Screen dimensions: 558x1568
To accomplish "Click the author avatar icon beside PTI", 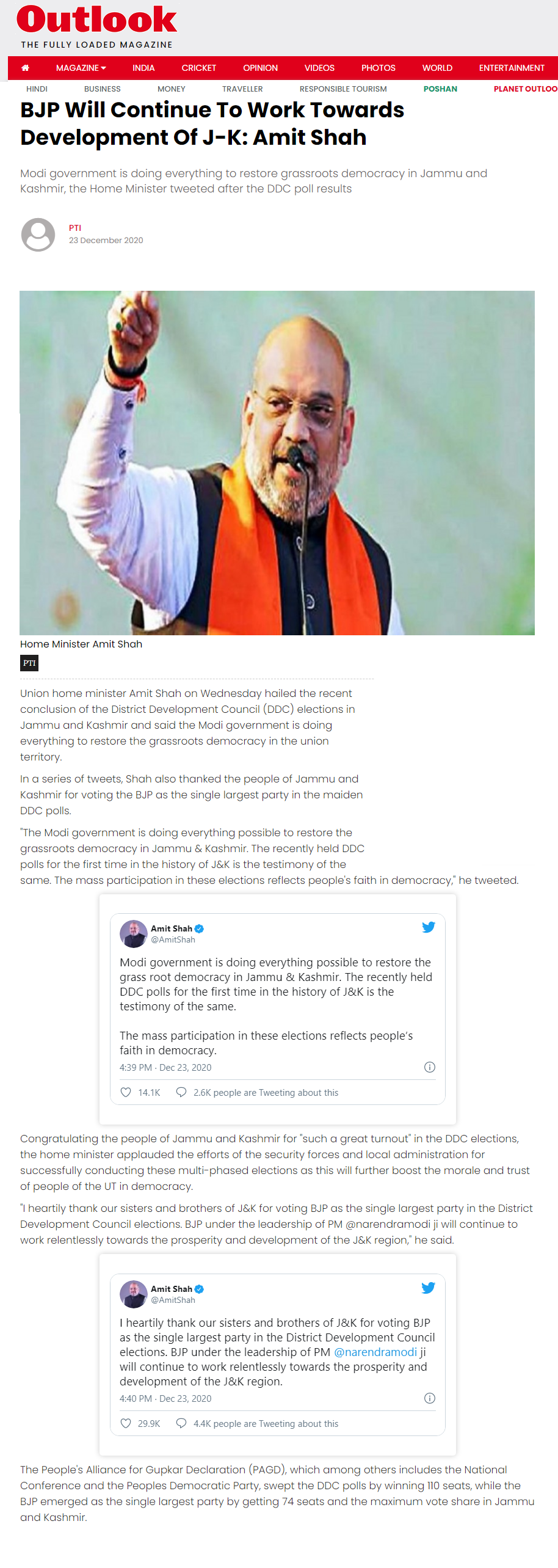I will [x=38, y=235].
